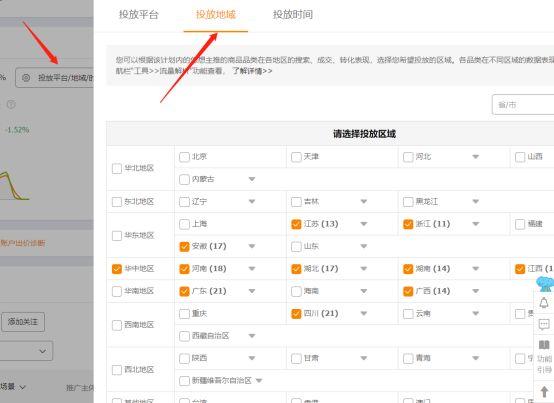Click the 了解详情>> link
This screenshot has height=403, width=554.
pyautogui.click(x=252, y=71)
